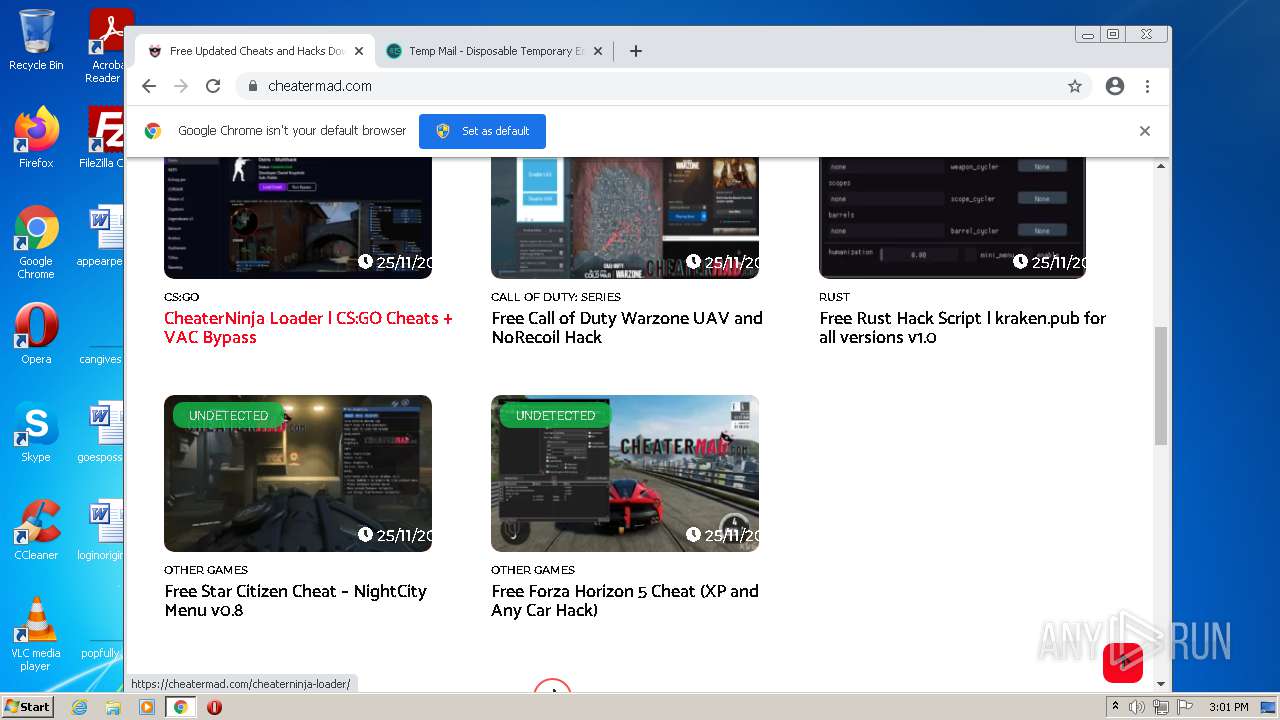1280x720 pixels.
Task: Open Free Forza Horizon 5 Cheat link
Action: pyautogui.click(x=625, y=601)
